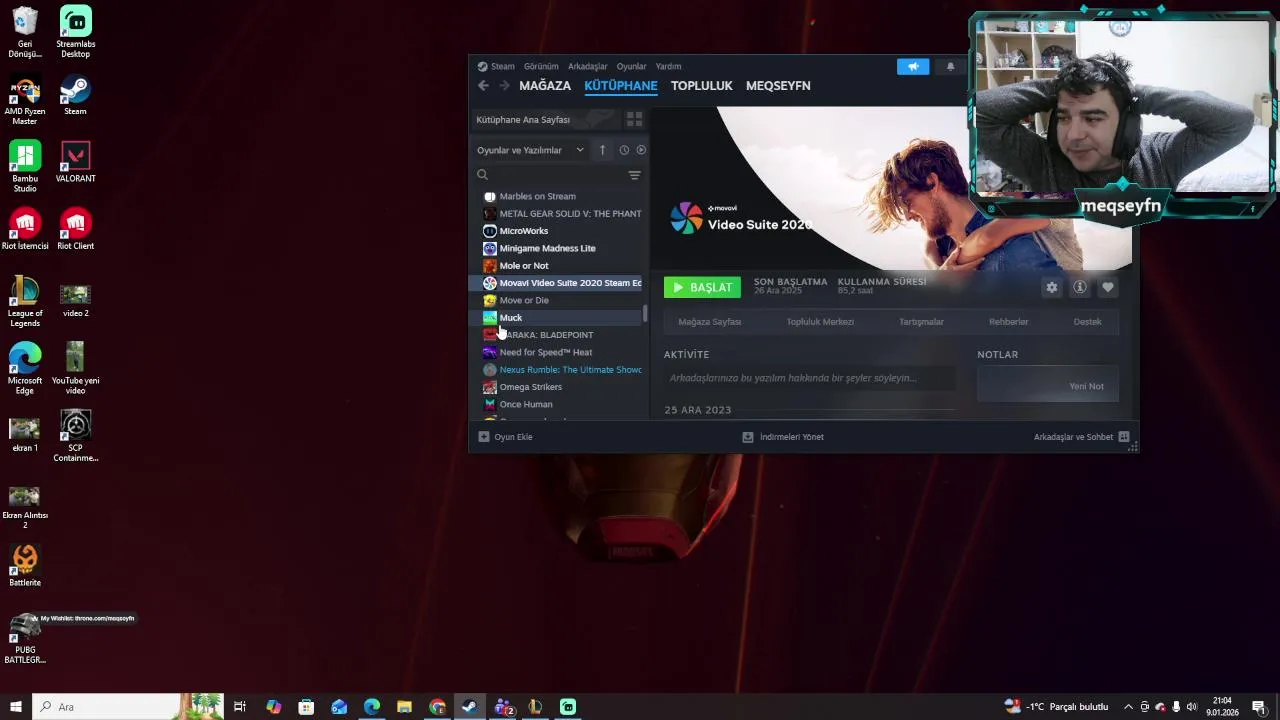Go to TOPLULUK tab
Image resolution: width=1280 pixels, height=720 pixels.
(x=702, y=86)
